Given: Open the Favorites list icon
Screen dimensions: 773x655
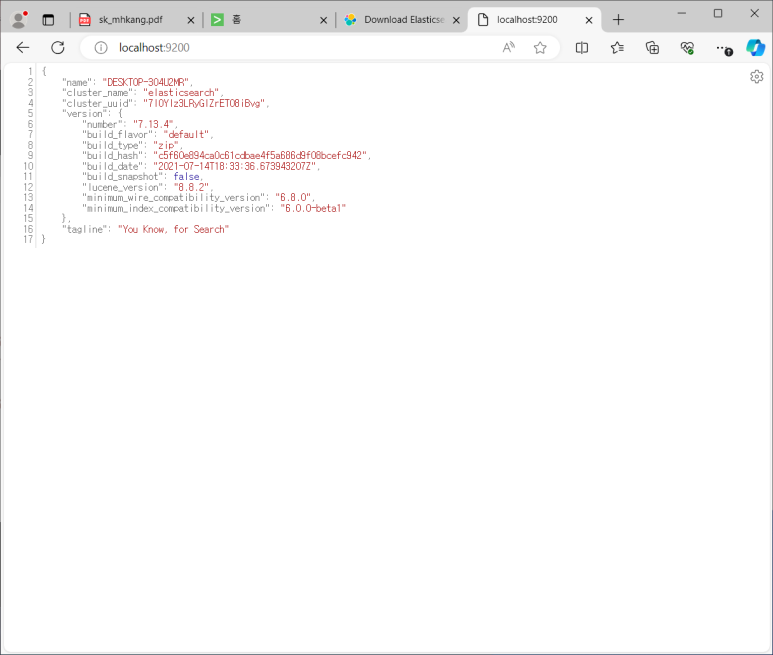Looking at the screenshot, I should [x=617, y=47].
